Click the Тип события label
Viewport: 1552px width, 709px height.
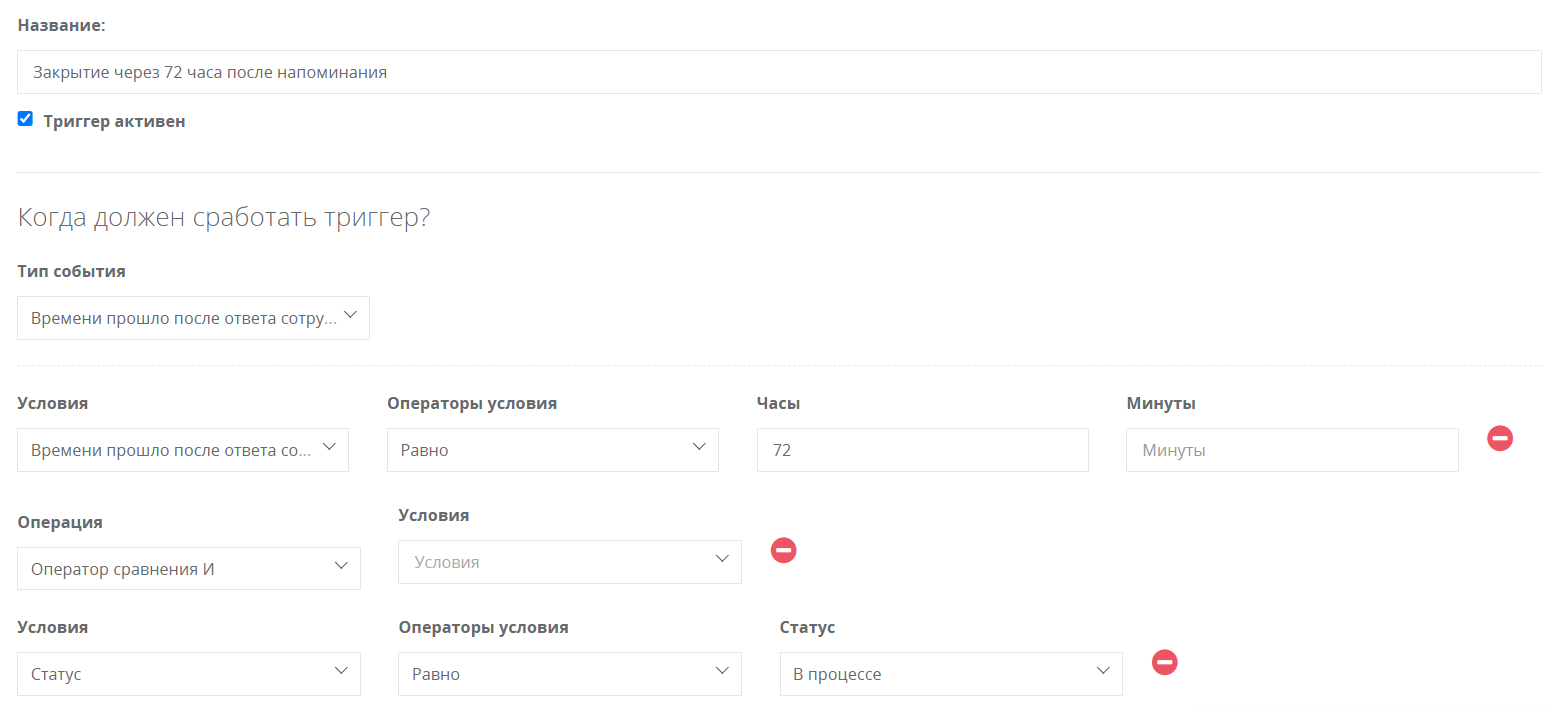pos(72,271)
